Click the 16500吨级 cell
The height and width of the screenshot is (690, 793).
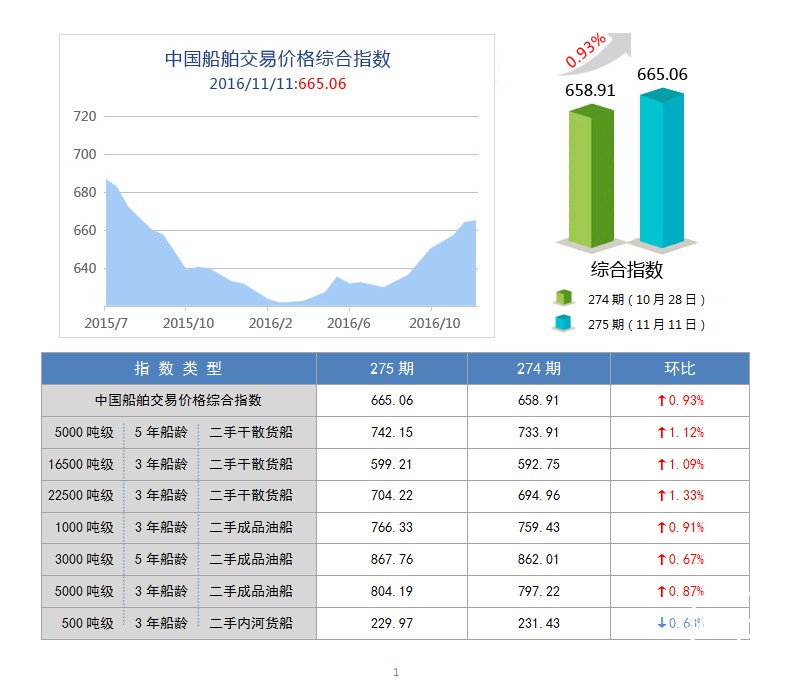tap(81, 464)
